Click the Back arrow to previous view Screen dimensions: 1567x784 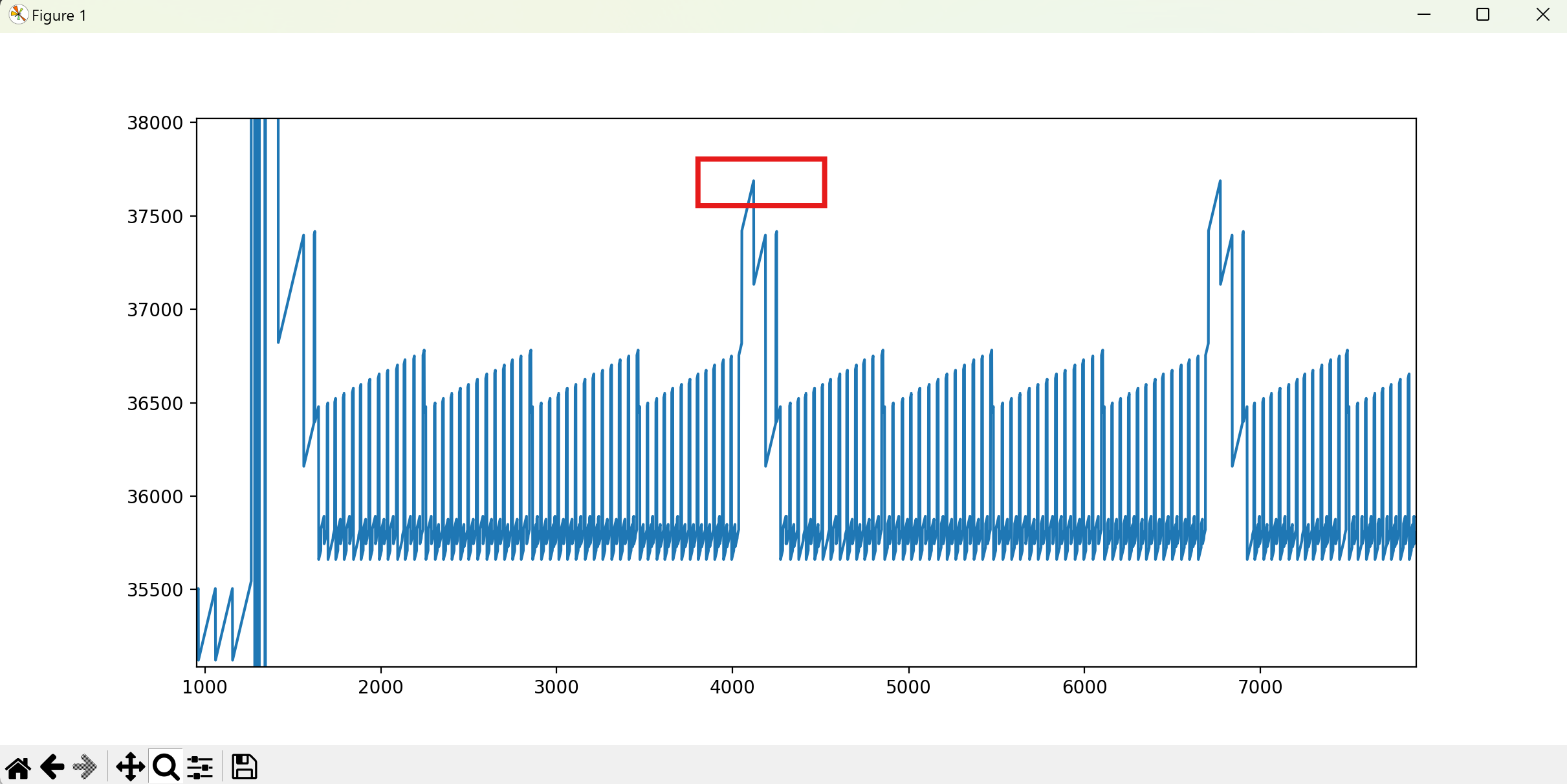click(x=52, y=767)
